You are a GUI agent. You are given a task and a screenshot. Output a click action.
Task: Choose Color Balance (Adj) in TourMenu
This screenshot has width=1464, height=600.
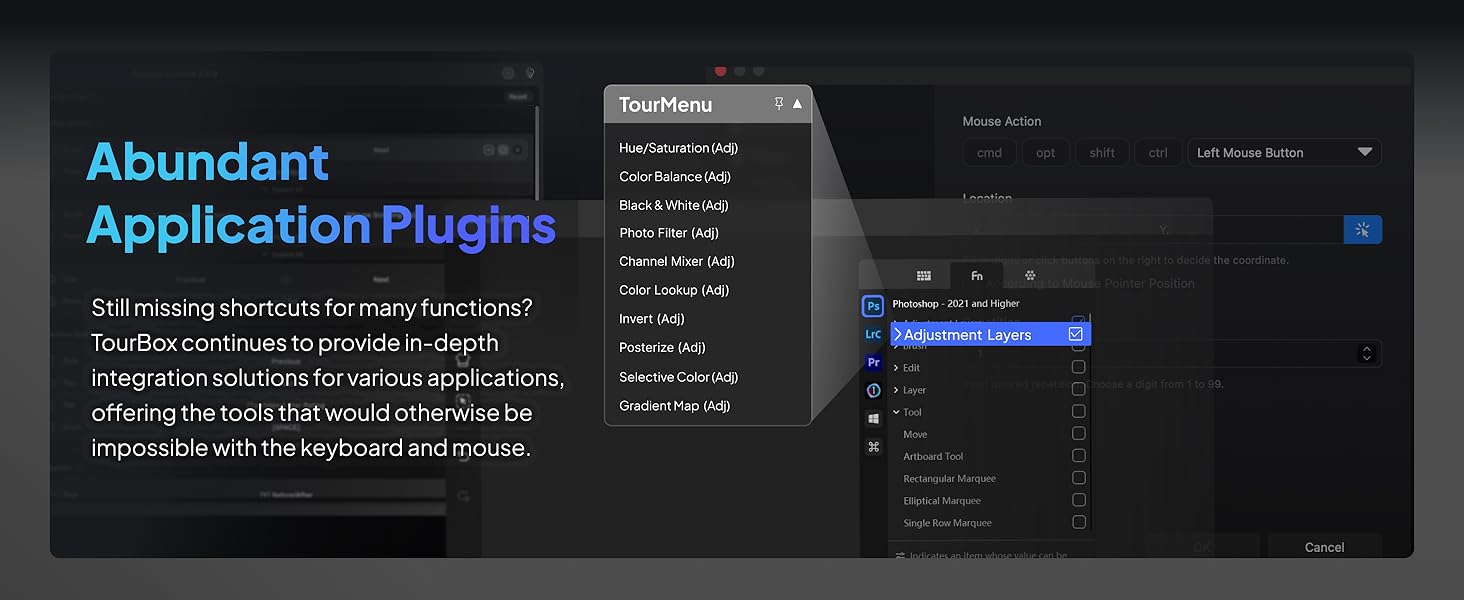point(675,177)
